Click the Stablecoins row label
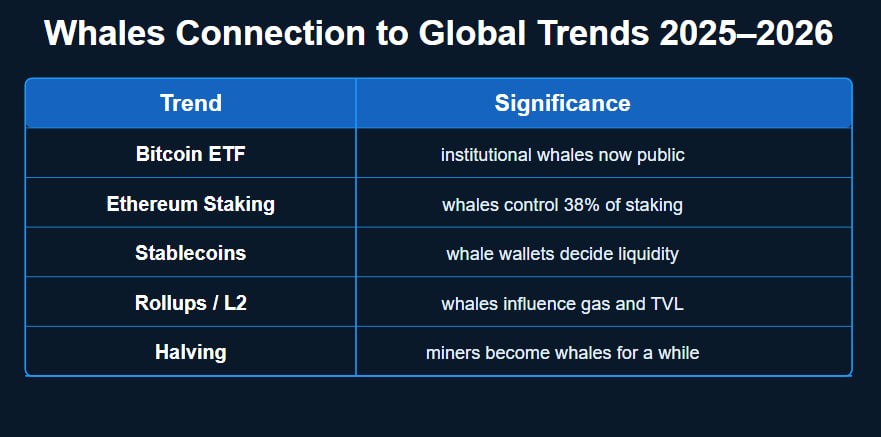Screen dimensions: 881x437 (190, 253)
